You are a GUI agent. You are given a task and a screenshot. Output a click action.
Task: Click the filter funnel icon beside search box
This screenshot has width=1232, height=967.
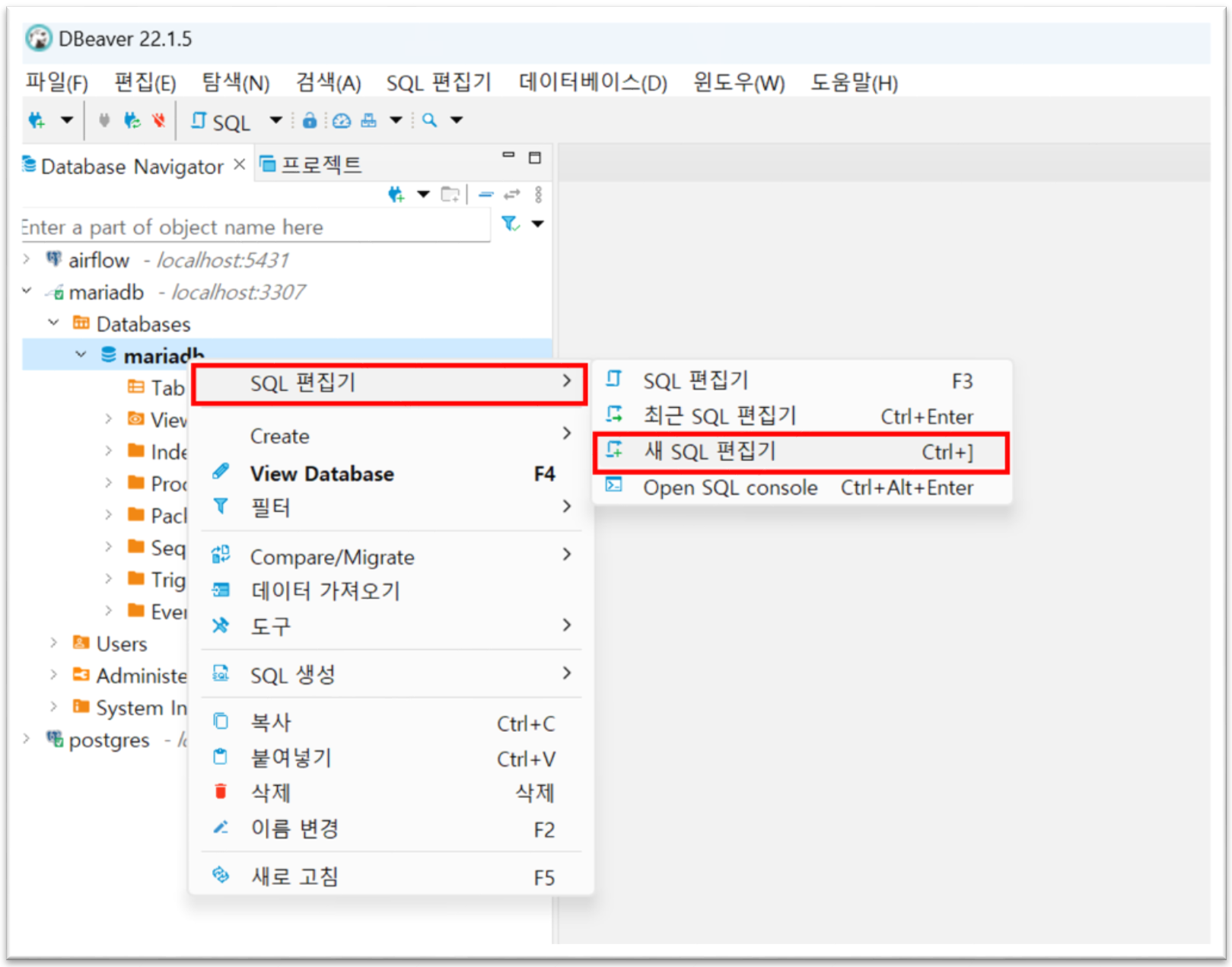tap(511, 224)
